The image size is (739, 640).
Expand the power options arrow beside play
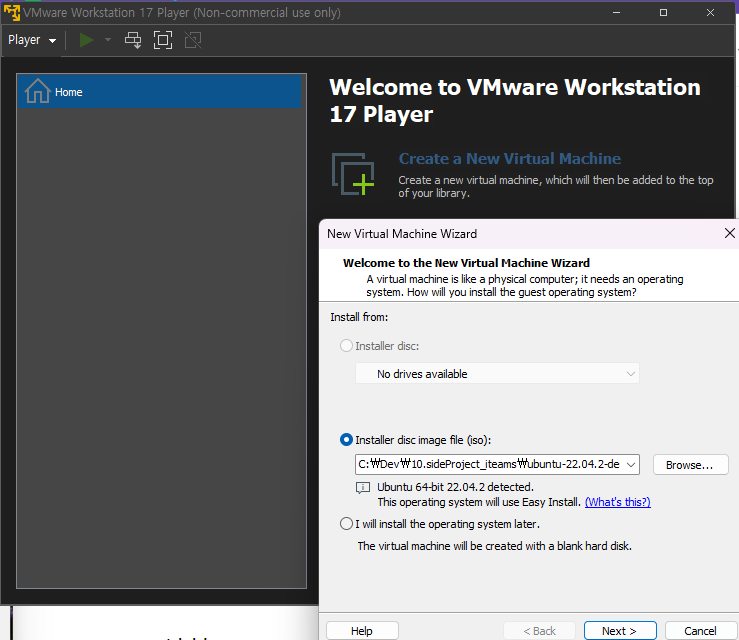pos(108,40)
